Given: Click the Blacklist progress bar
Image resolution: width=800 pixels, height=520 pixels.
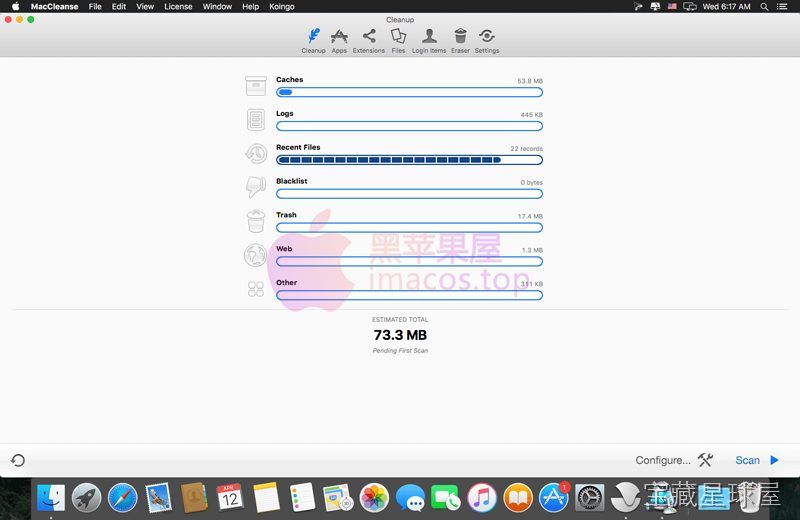Looking at the screenshot, I should [409, 194].
